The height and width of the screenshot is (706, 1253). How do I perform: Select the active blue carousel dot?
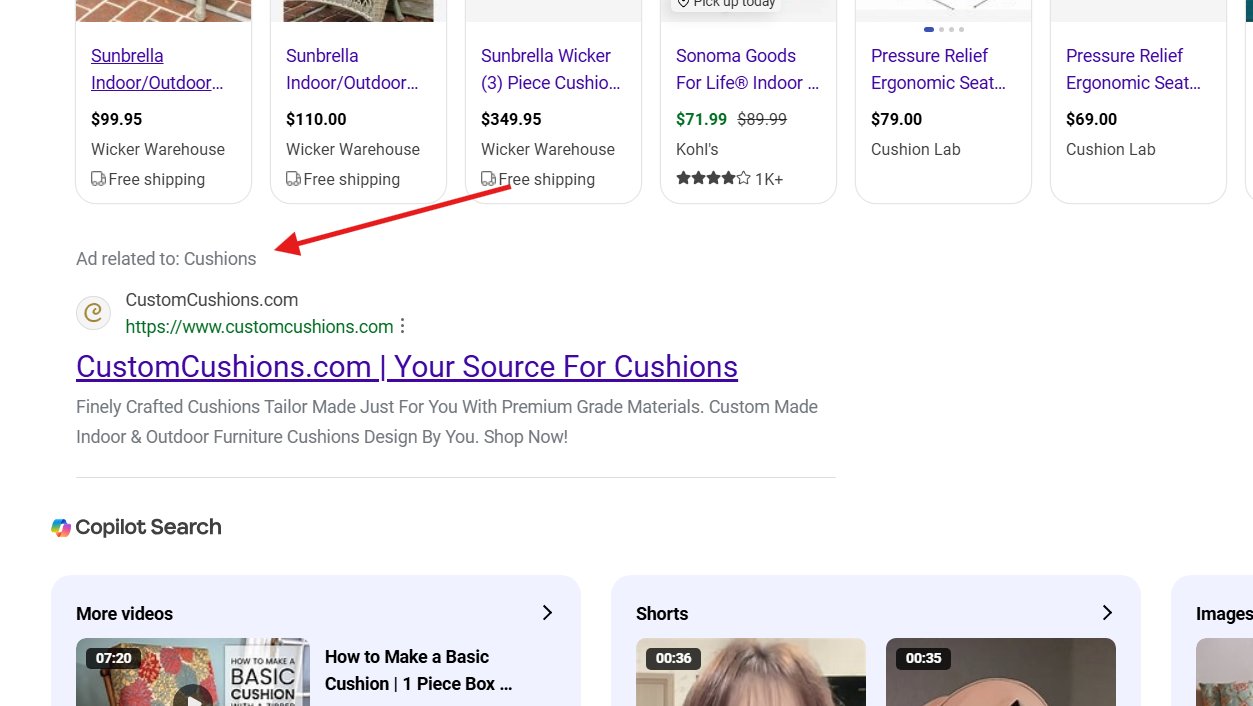point(929,29)
